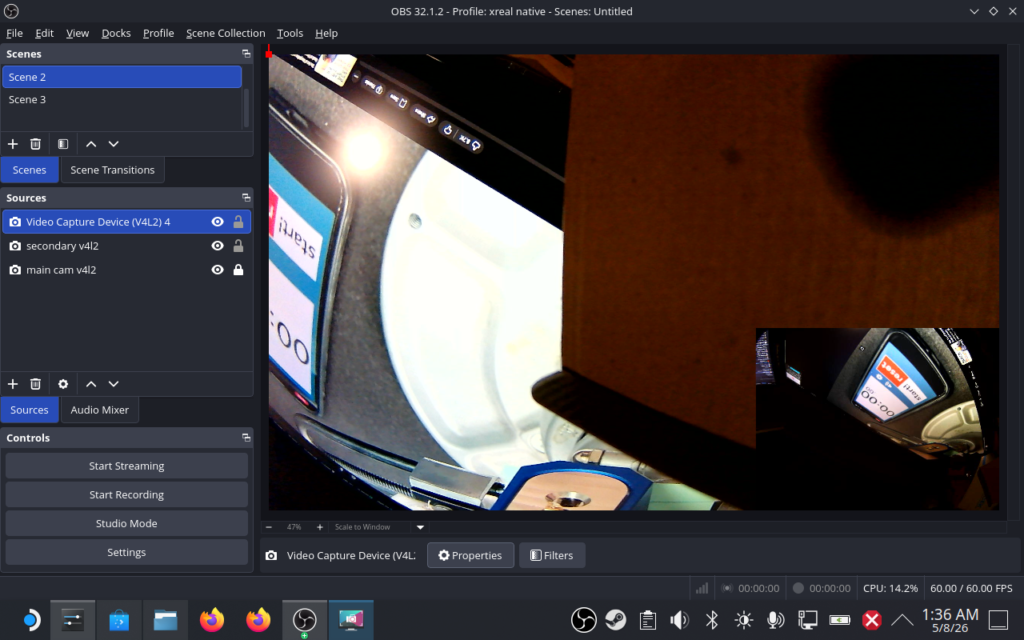Toggle visibility of main cam v4l2 source
The height and width of the screenshot is (640, 1024).
point(217,270)
